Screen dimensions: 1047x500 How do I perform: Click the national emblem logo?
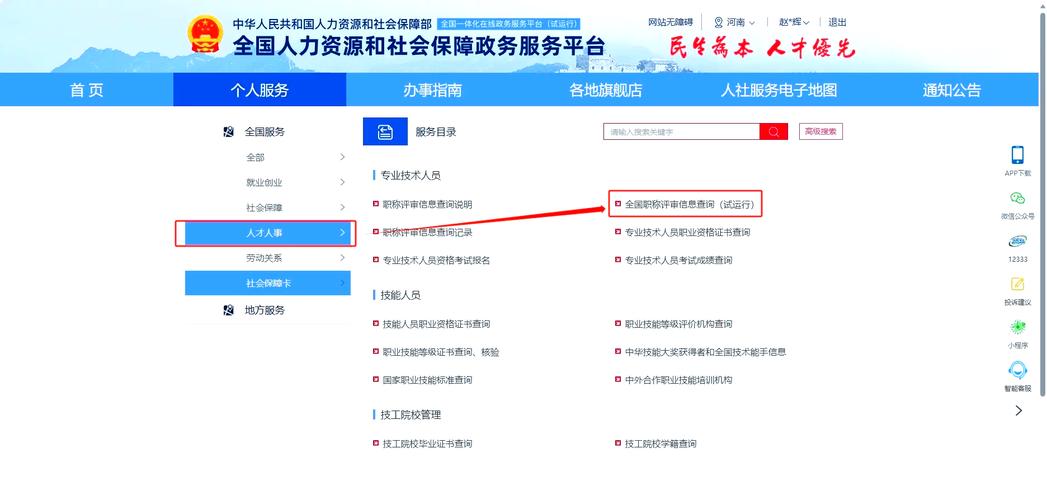click(205, 35)
